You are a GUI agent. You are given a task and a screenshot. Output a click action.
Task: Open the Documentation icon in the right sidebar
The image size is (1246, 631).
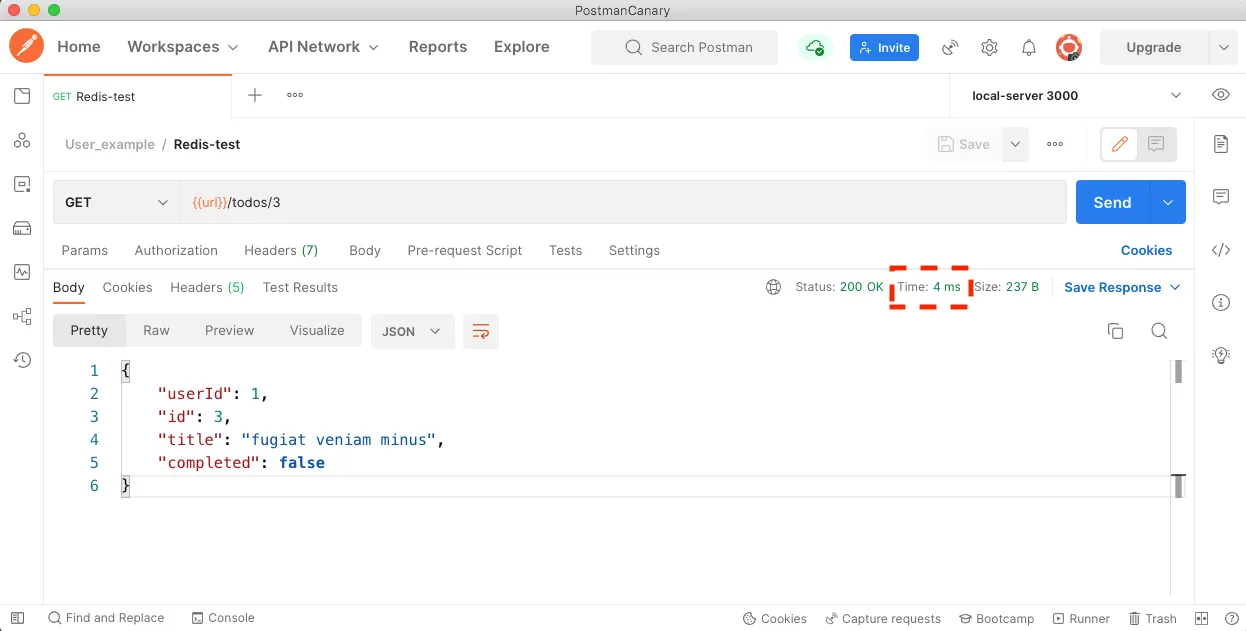1220,144
